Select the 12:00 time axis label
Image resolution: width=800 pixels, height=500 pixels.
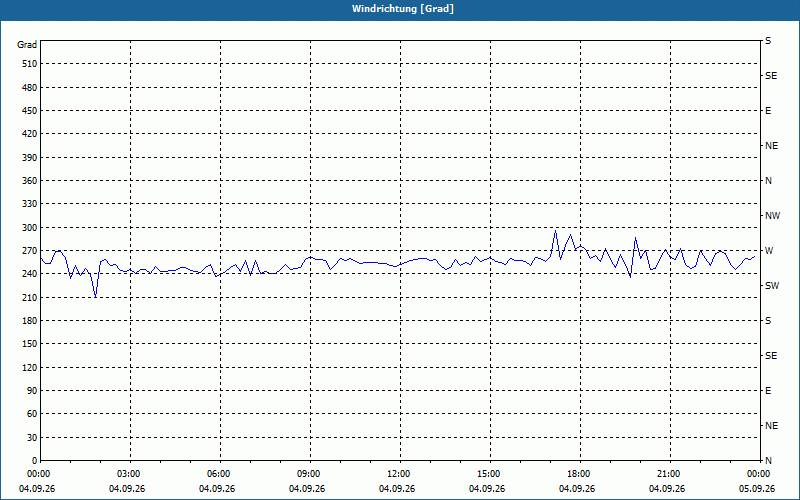[x=399, y=474]
